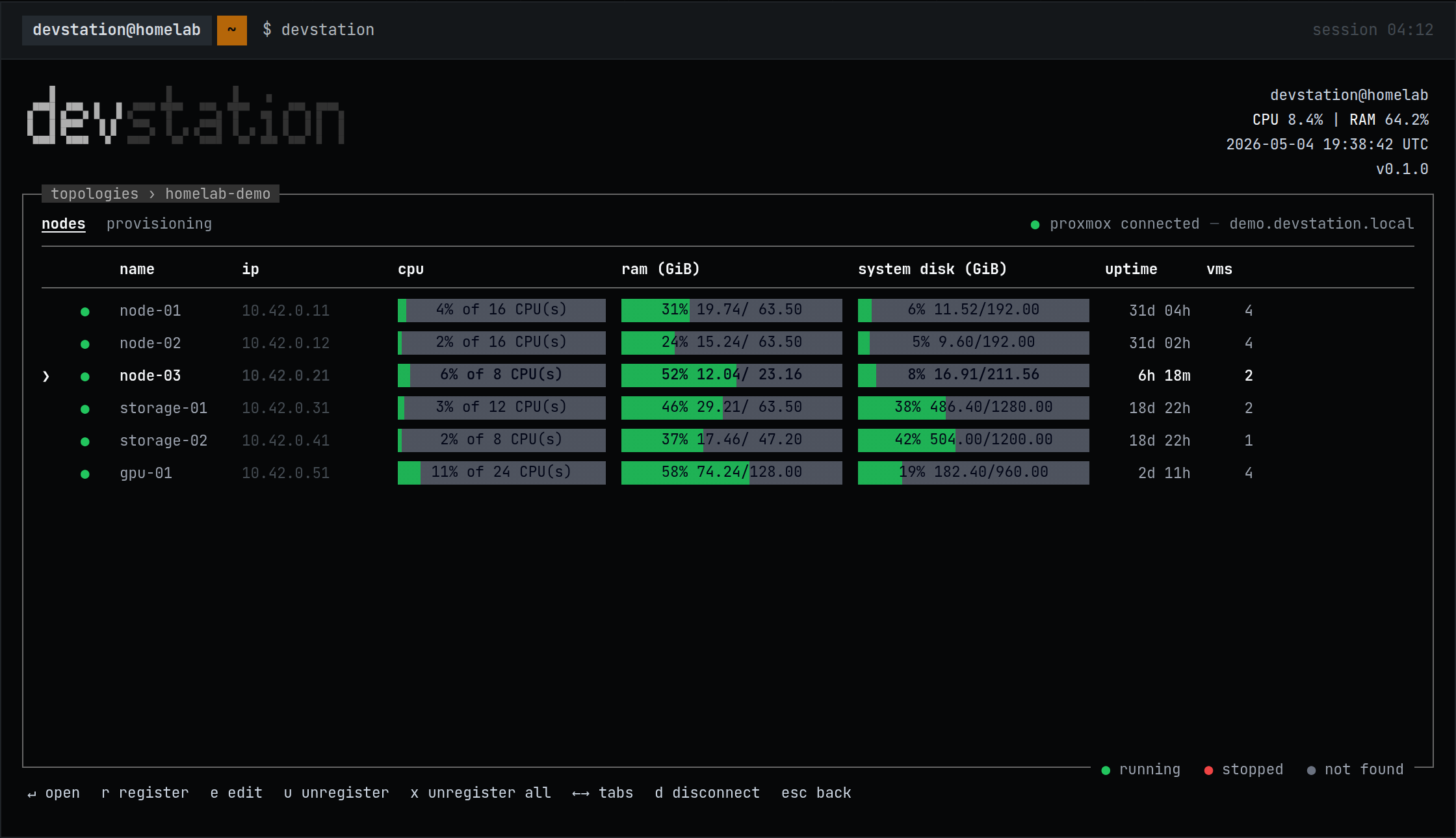Click node-03 green status dot
Image resolution: width=1456 pixels, height=838 pixels.
(x=84, y=377)
